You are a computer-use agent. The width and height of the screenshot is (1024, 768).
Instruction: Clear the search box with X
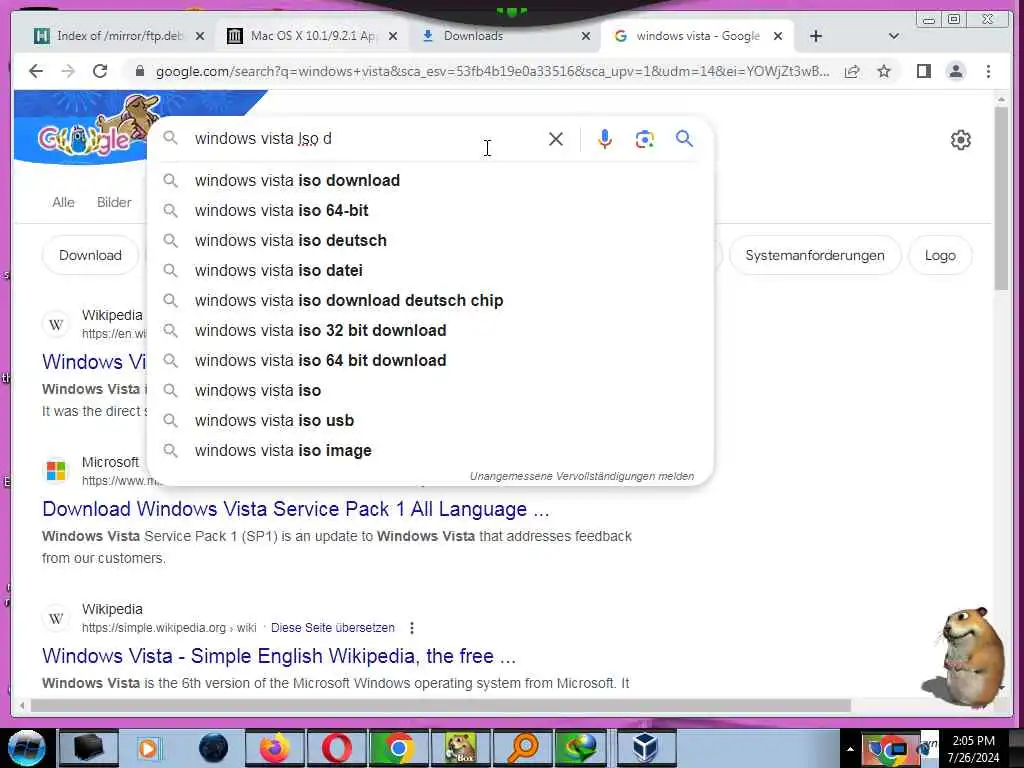click(x=556, y=139)
